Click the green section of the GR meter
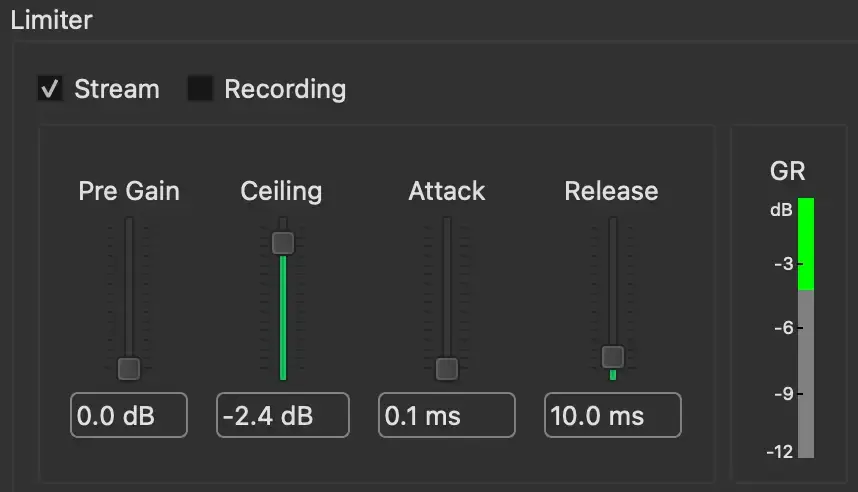This screenshot has width=858, height=492. click(806, 245)
